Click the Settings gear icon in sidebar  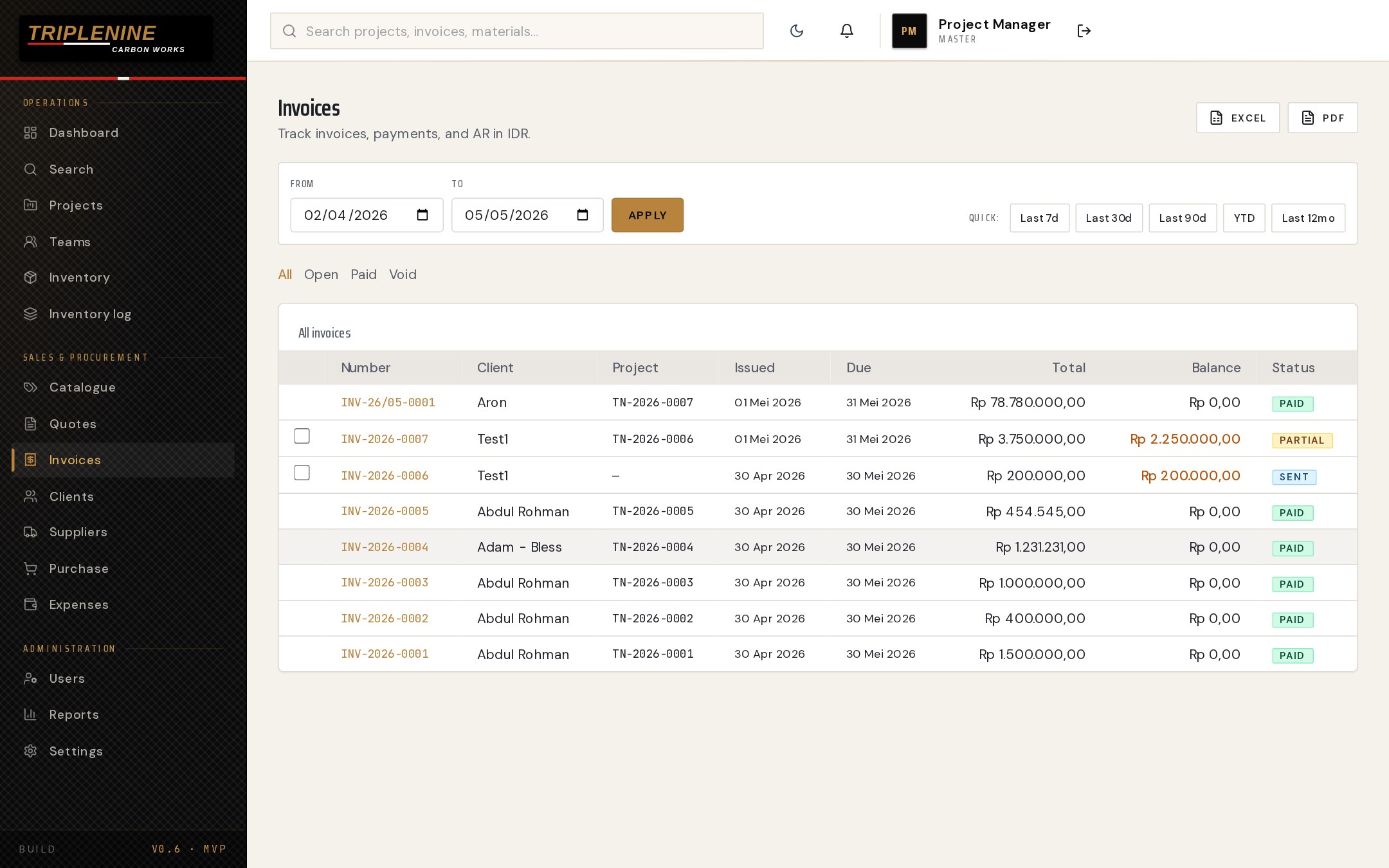click(30, 751)
